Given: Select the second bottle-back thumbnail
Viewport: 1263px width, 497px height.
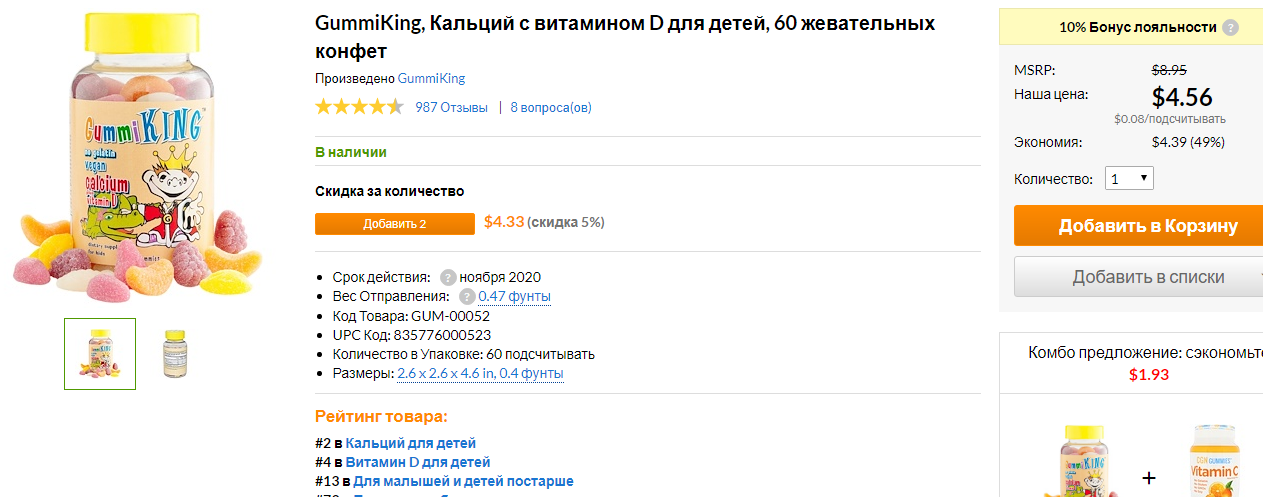Looking at the screenshot, I should click(x=175, y=354).
